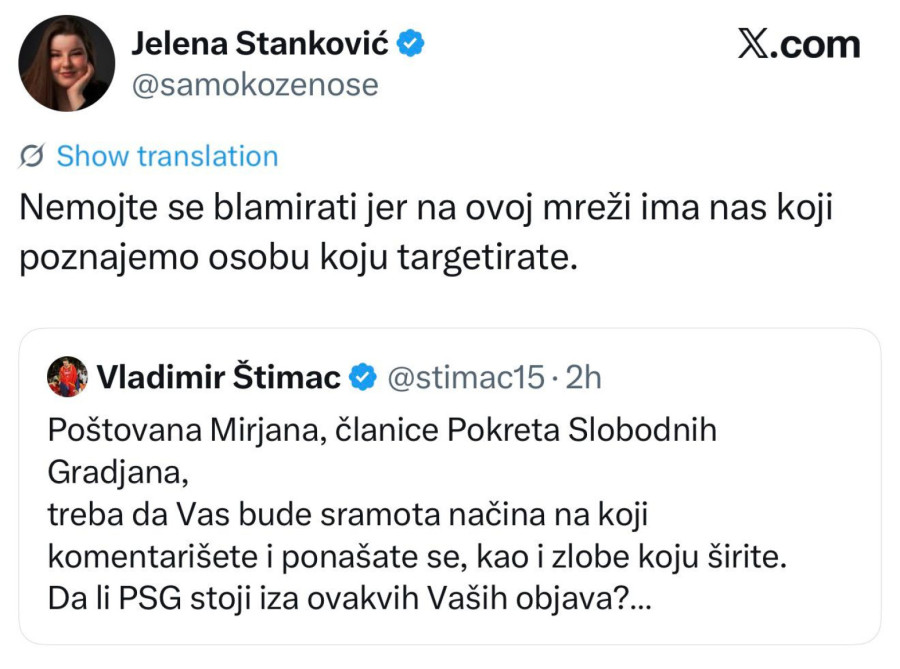Click Vladimir Štimac's avatar in the quote
Viewport: 900px width, 669px height.
tap(66, 377)
